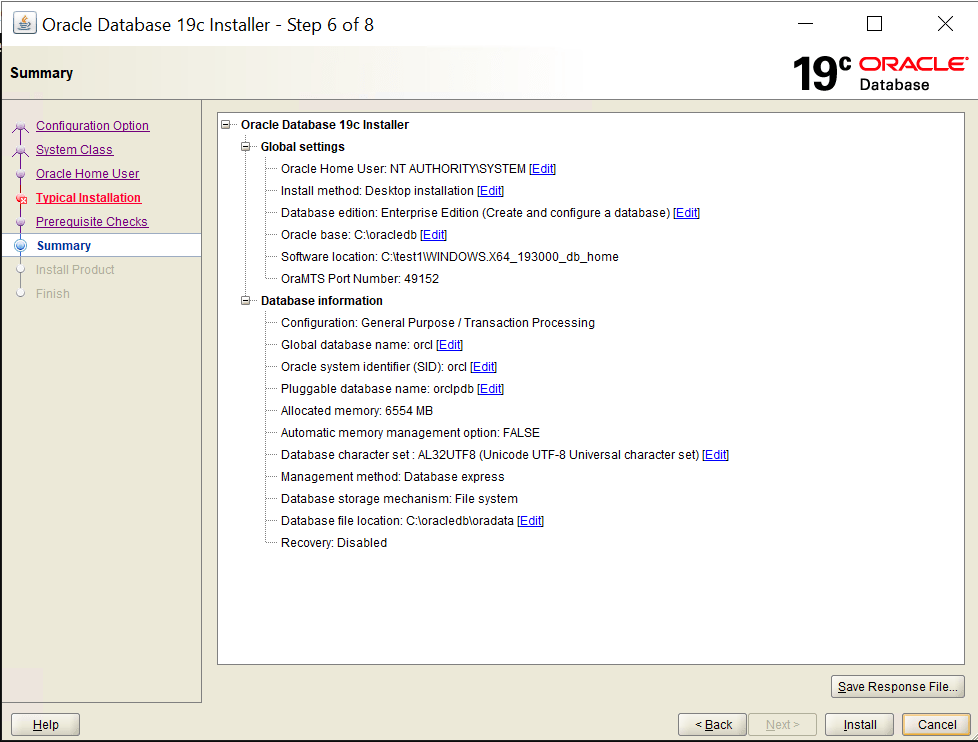The height and width of the screenshot is (742, 978).
Task: Select the Database storage mechanism row
Action: tap(399, 499)
